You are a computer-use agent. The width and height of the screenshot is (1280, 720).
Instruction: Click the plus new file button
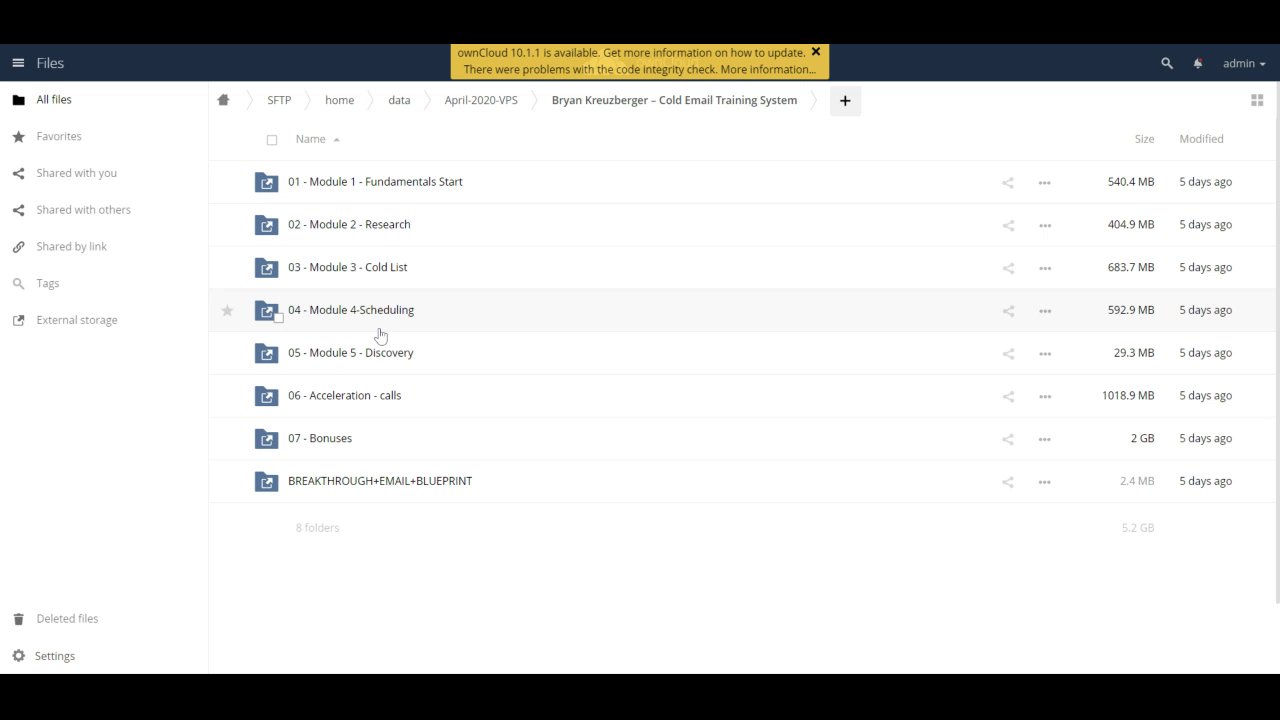click(x=845, y=100)
